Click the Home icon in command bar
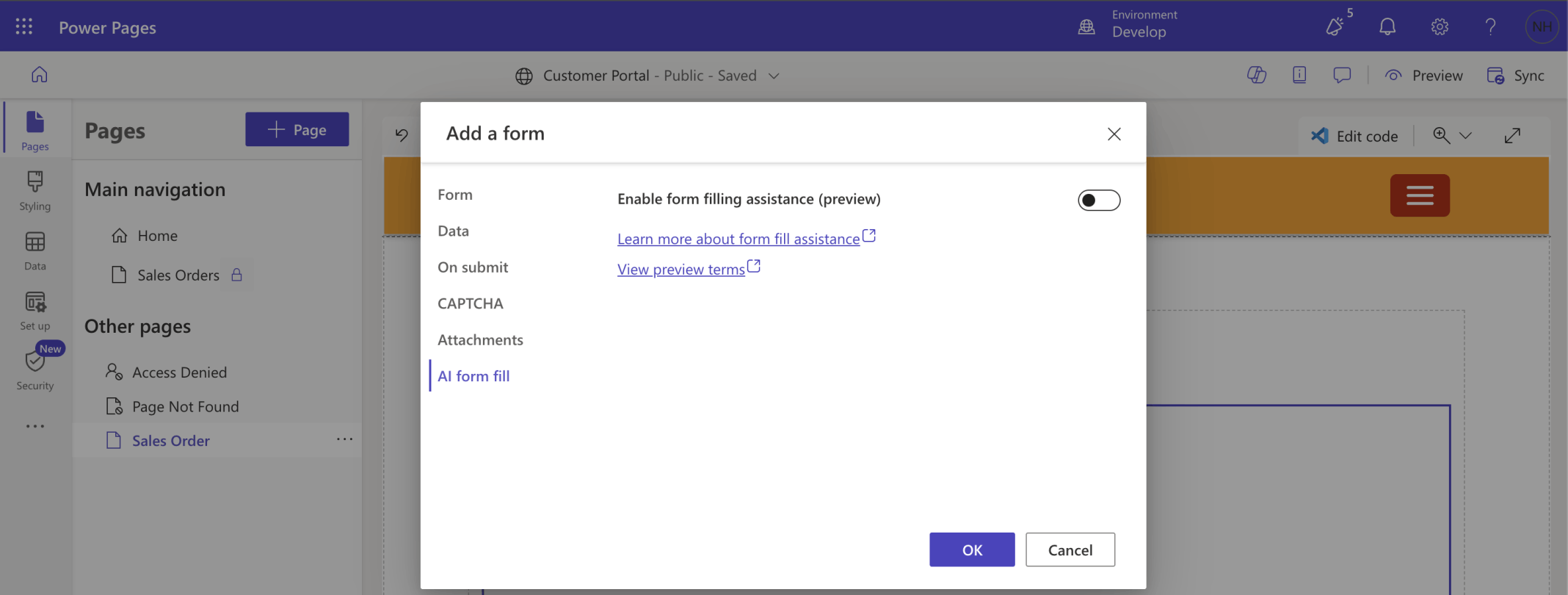 click(40, 75)
